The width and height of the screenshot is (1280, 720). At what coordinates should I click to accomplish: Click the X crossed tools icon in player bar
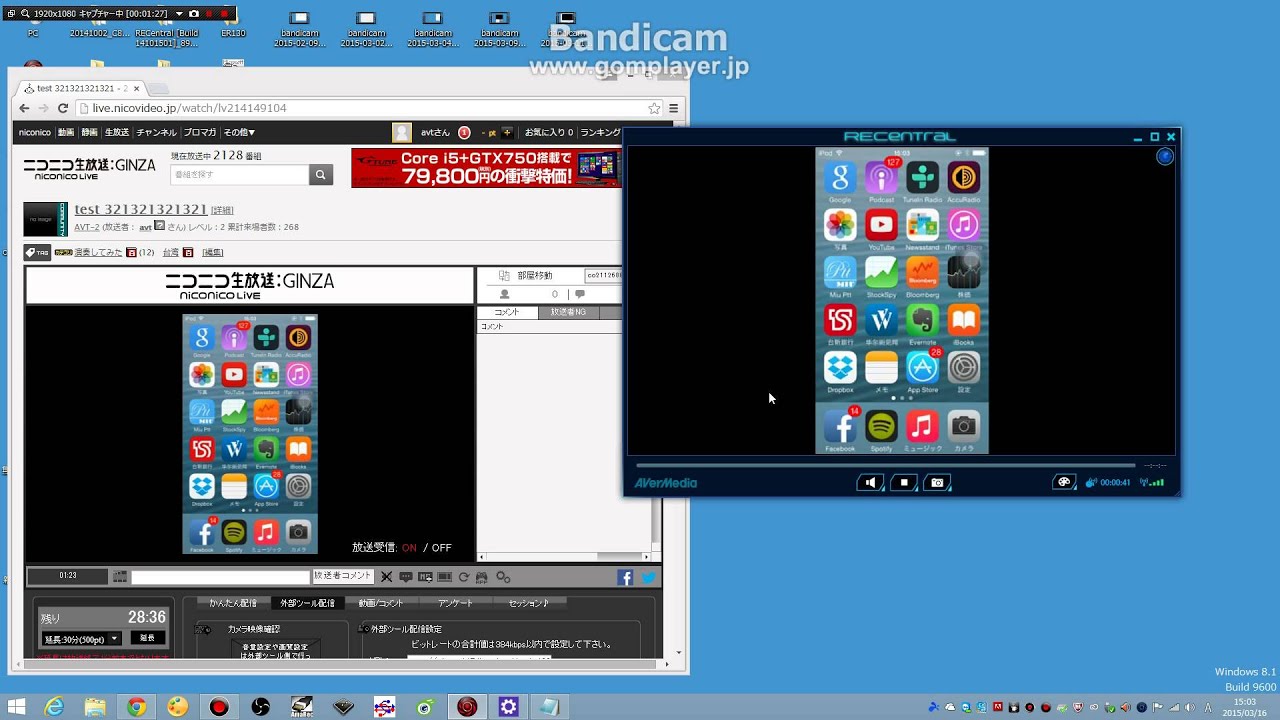[x=386, y=577]
